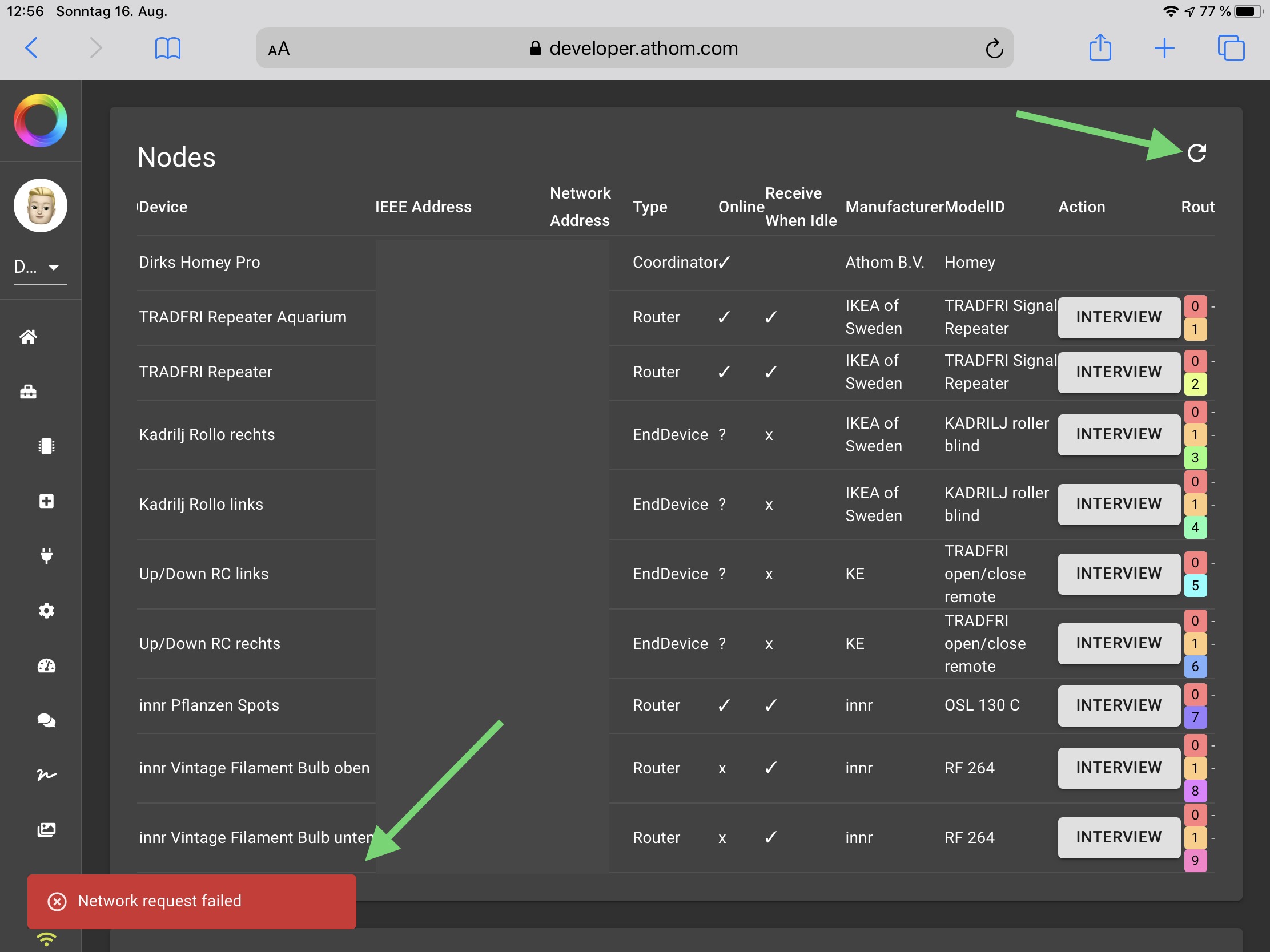1270x952 pixels.
Task: Open the plug icon in sidebar
Action: pos(46,555)
